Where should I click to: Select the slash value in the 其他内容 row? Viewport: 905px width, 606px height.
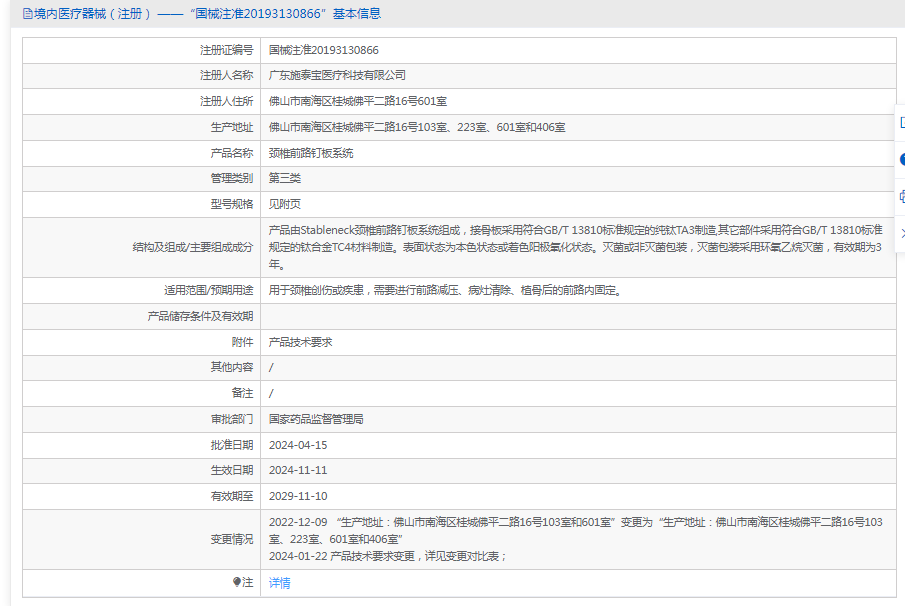coord(271,368)
